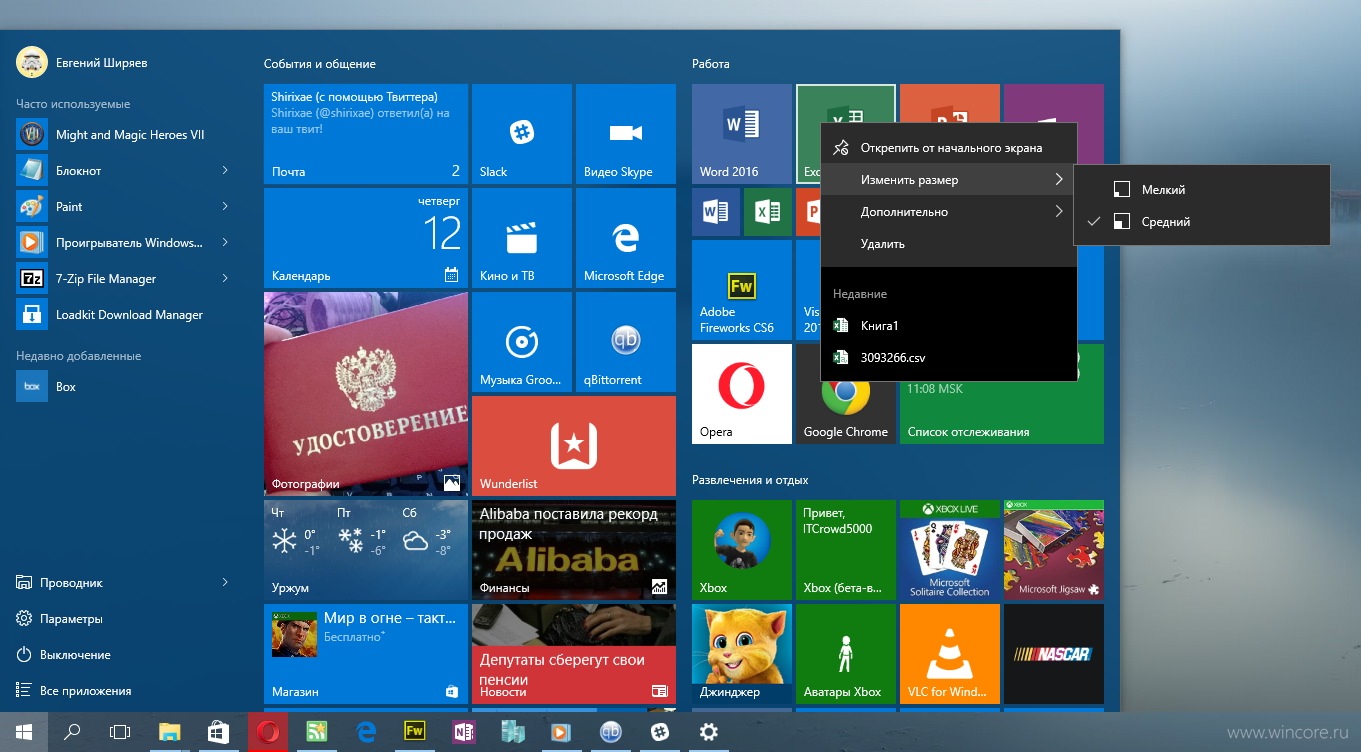Open the Изменить размер submenu
Image resolution: width=1361 pixels, height=752 pixels.
948,180
